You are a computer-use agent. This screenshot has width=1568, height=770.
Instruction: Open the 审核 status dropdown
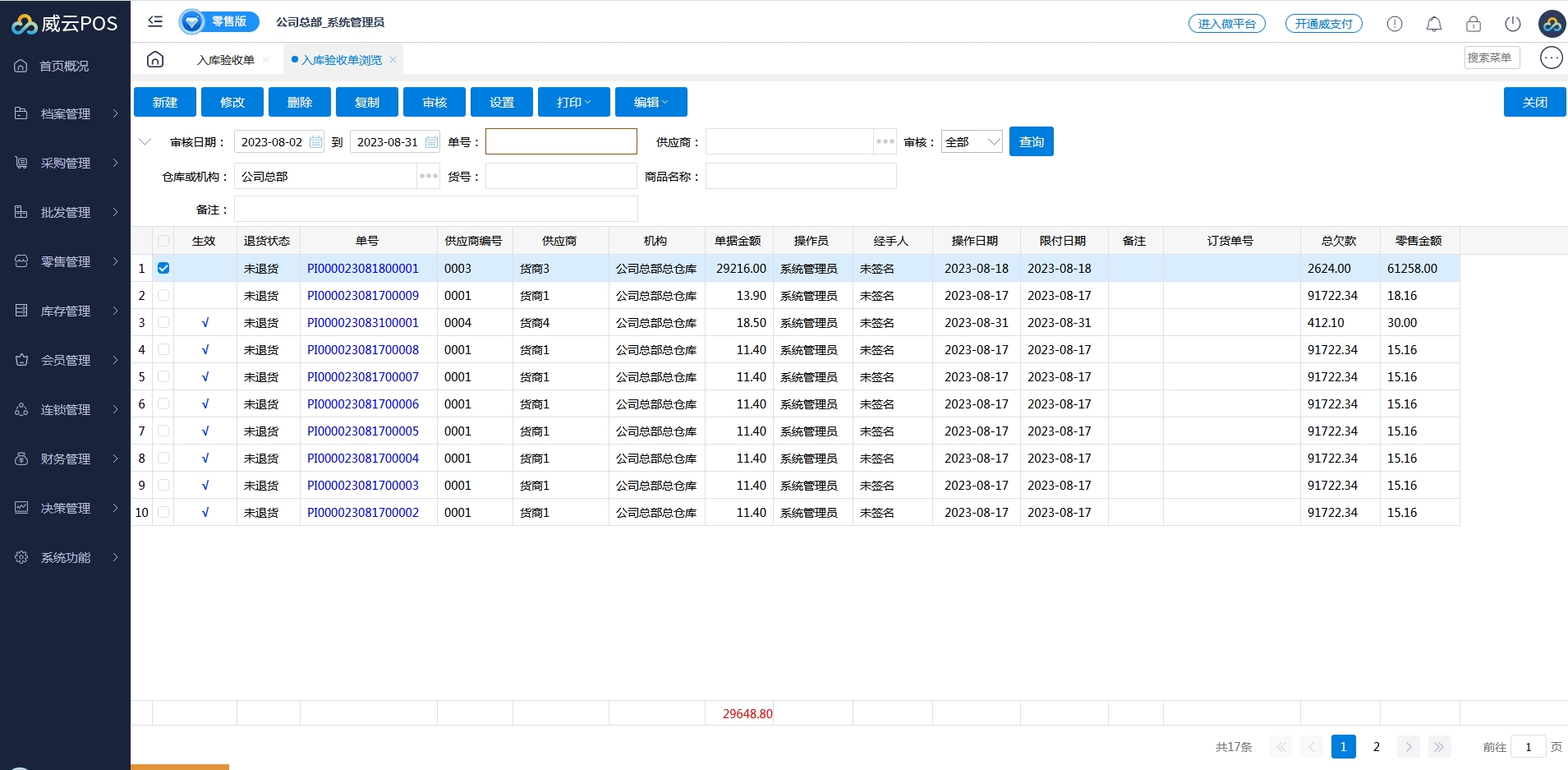972,142
